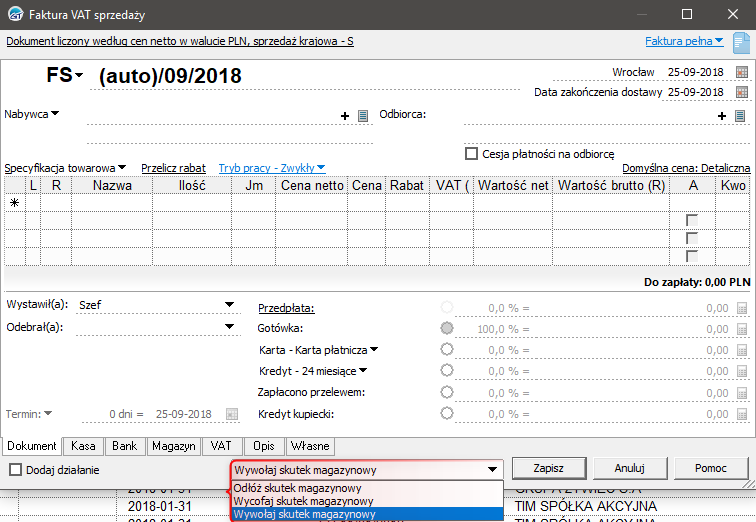This screenshot has height=522, width=756.
Task: Add a new Odbiorca with plus icon
Action: click(722, 116)
